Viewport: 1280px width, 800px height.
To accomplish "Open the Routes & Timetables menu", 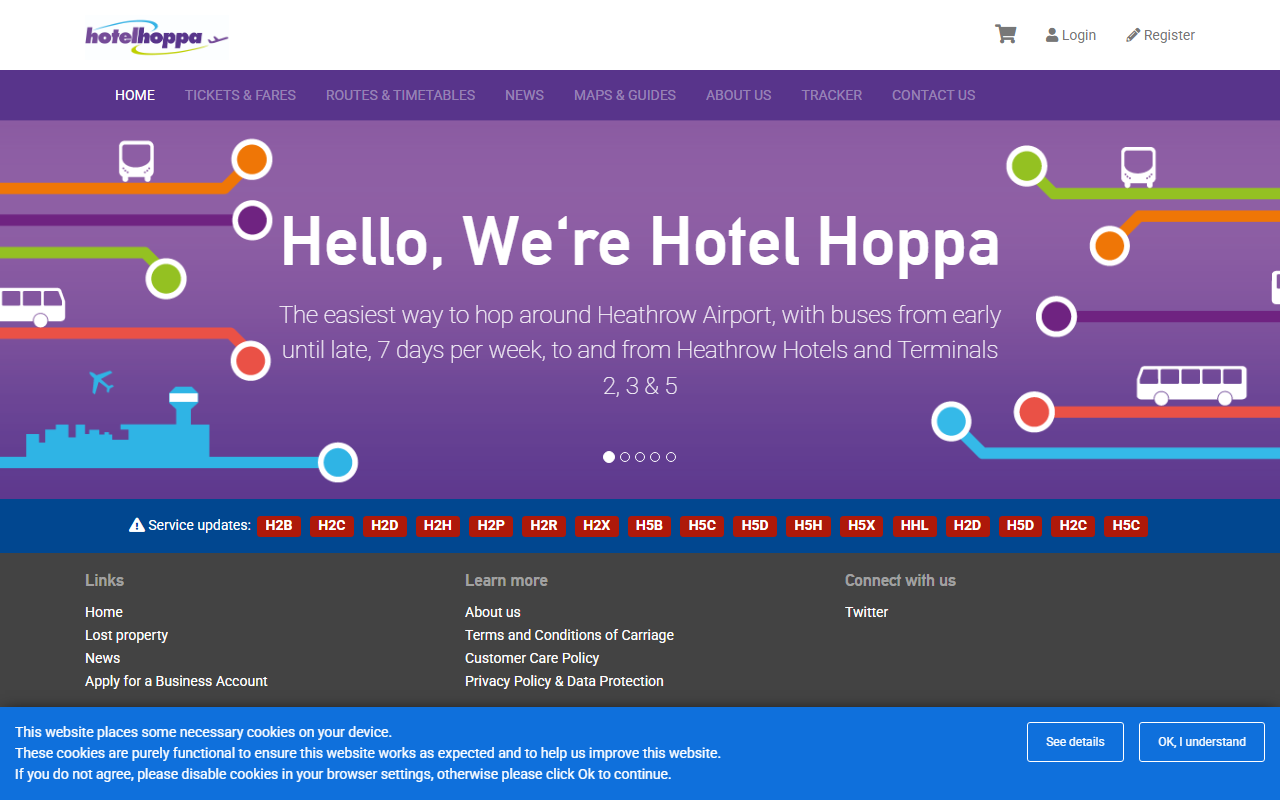I will coord(400,95).
